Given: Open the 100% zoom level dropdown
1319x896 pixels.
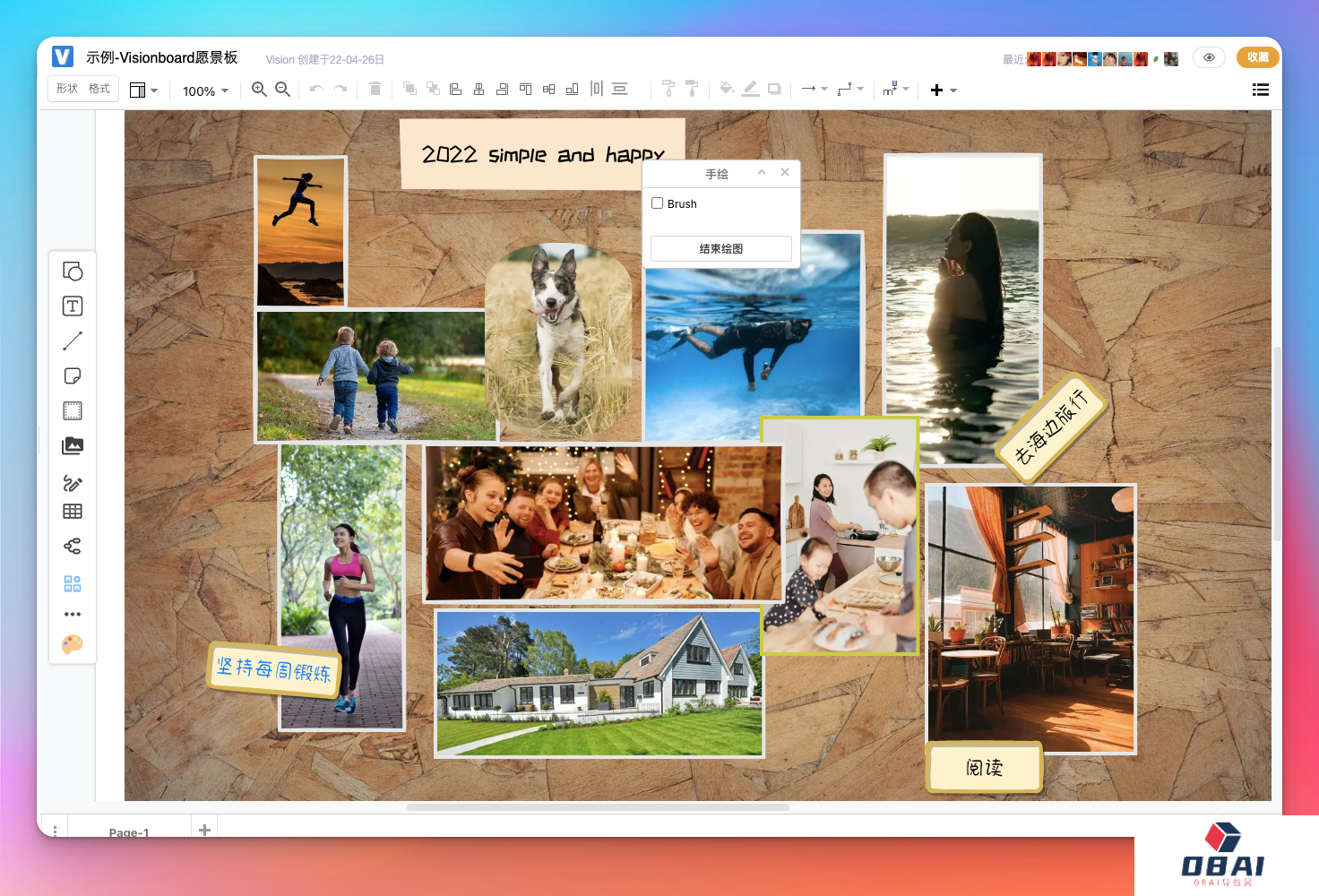Looking at the screenshot, I should pos(205,90).
